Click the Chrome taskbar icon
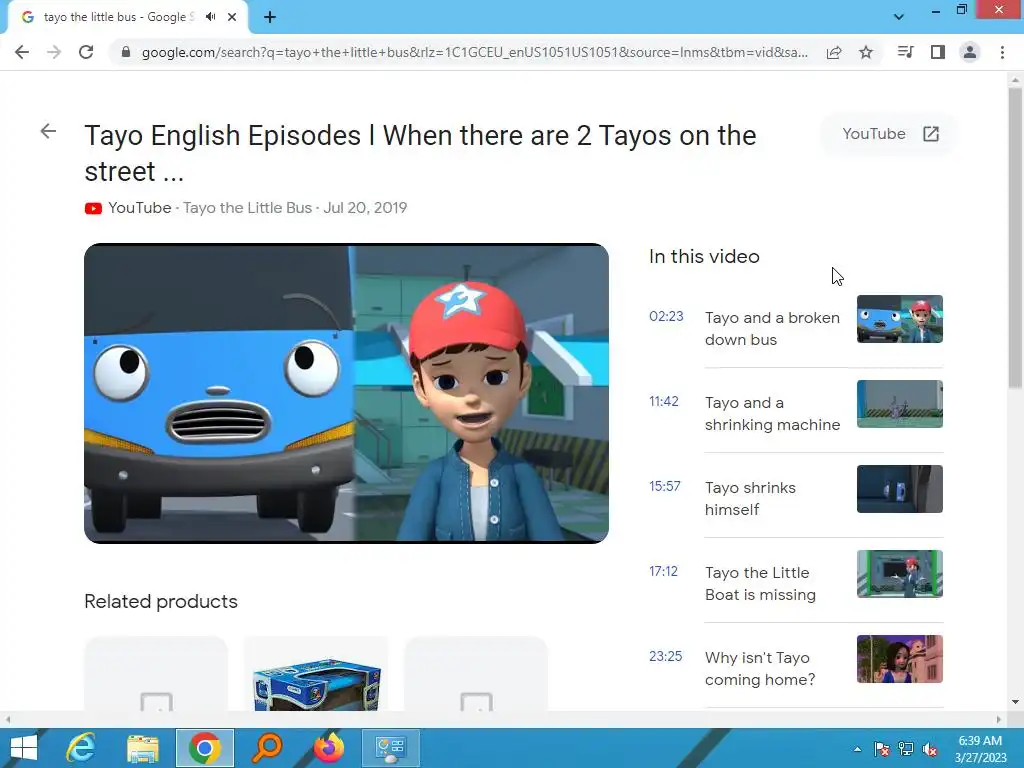Viewport: 1024px width, 768px height. pos(204,748)
